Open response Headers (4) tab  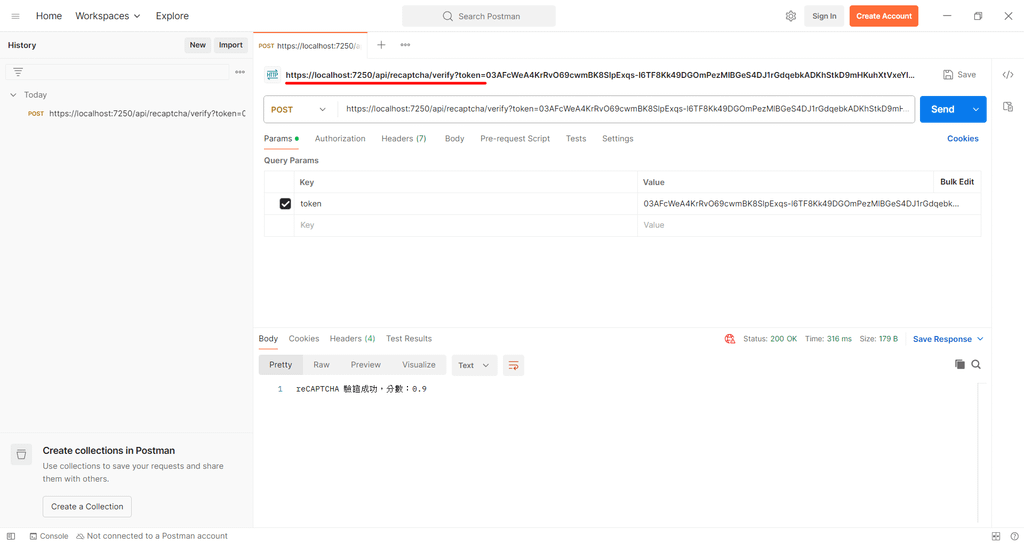point(353,339)
